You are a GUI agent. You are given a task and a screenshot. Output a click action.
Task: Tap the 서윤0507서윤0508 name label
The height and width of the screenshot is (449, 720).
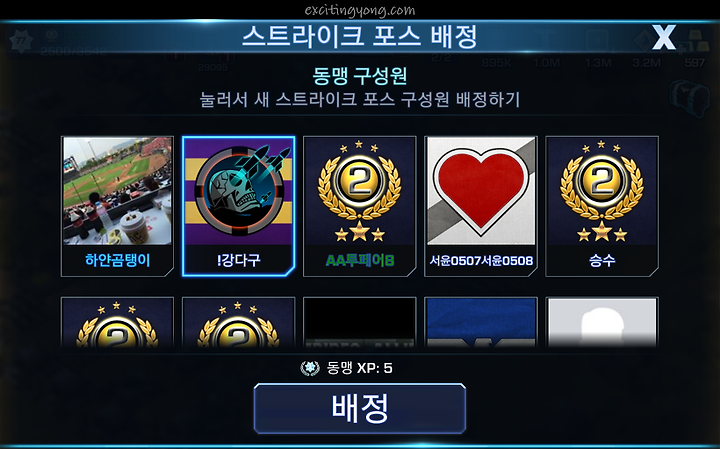[x=481, y=260]
